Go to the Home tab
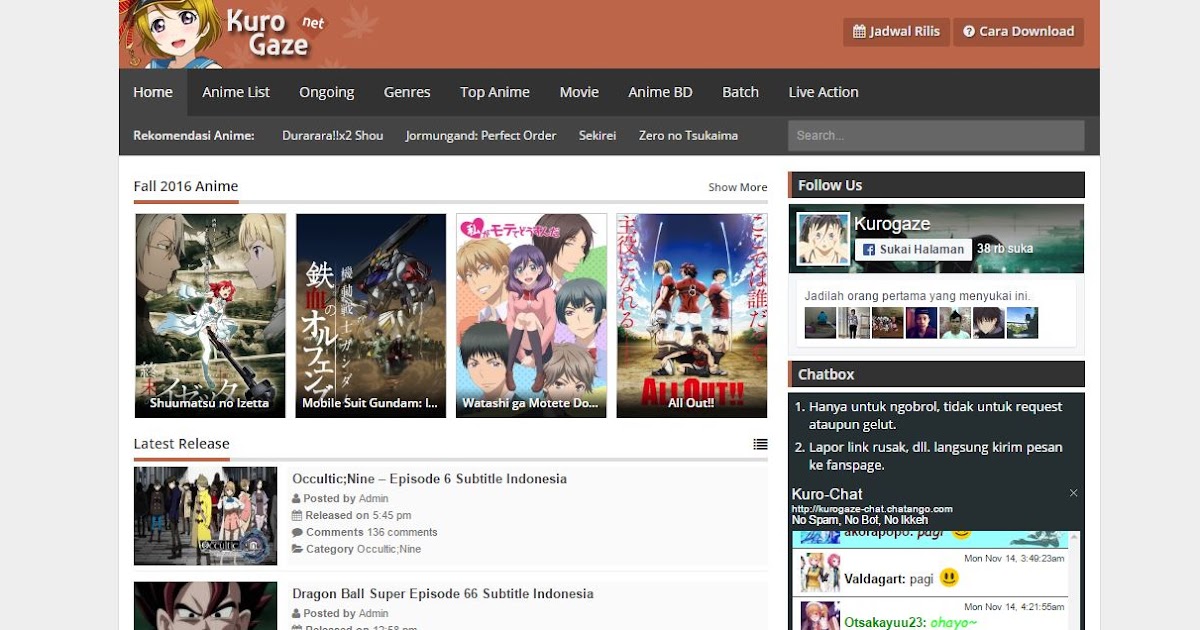 tap(153, 92)
